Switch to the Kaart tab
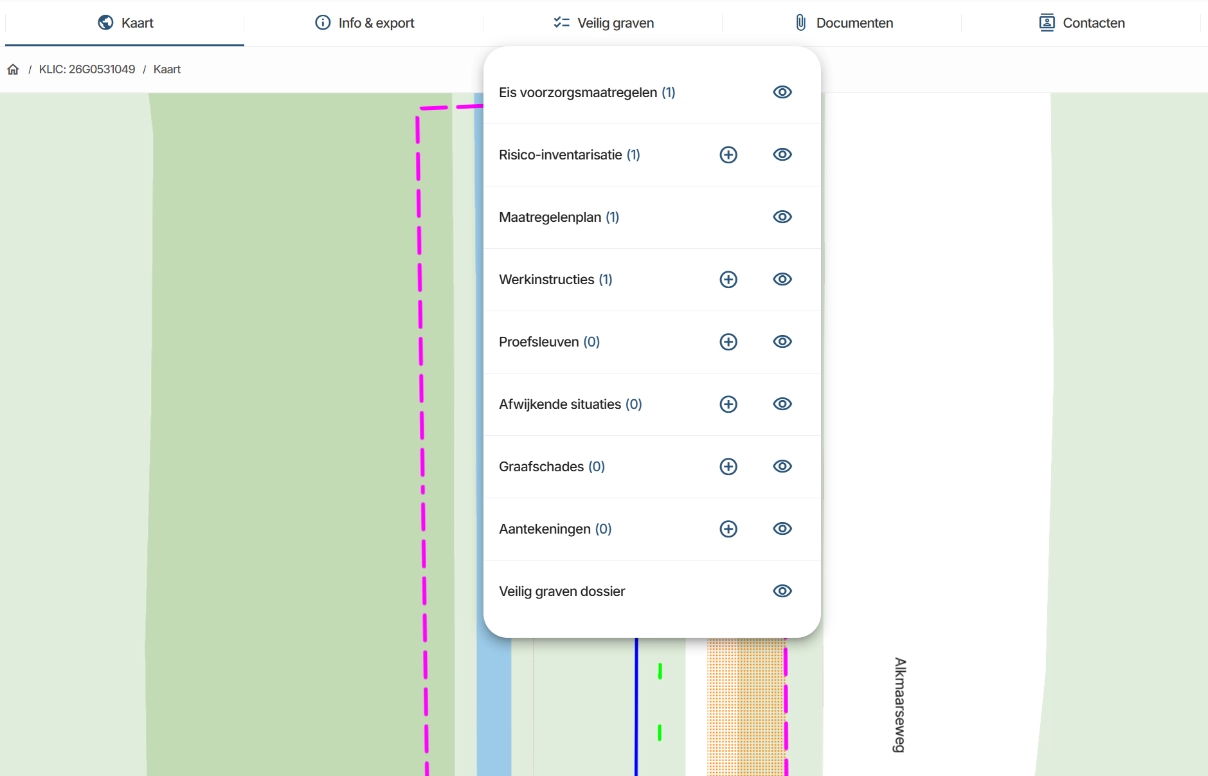Viewport: 1208px width, 776px height. pyautogui.click(x=125, y=23)
